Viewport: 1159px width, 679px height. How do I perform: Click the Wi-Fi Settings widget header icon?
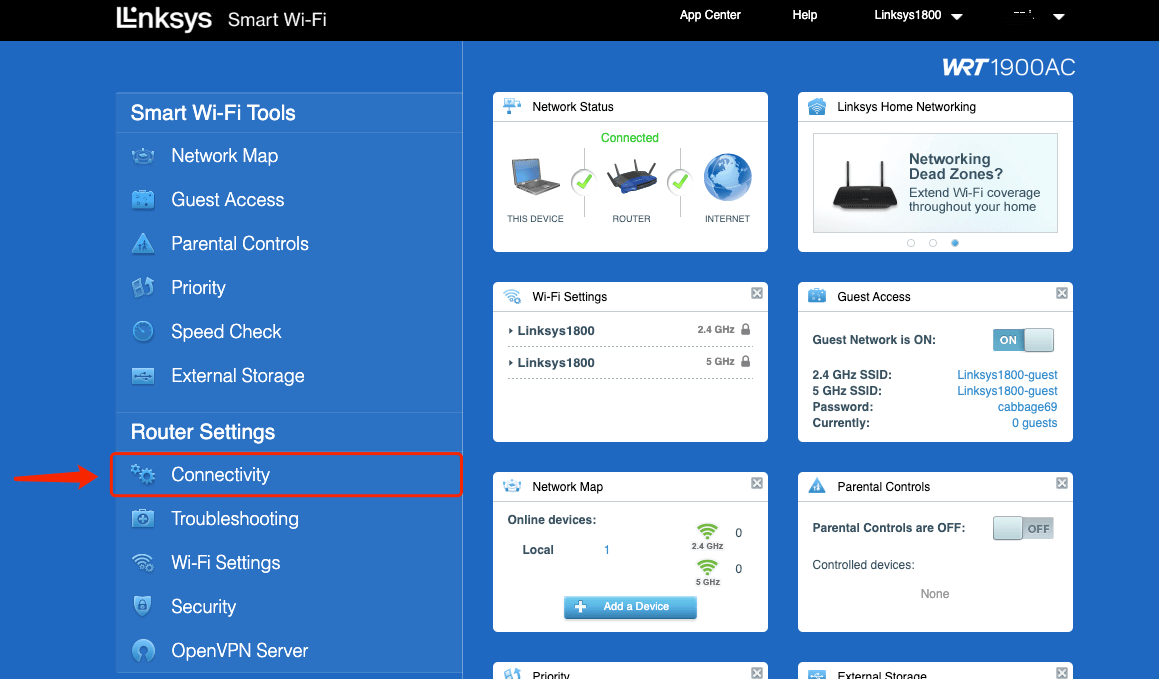(x=512, y=296)
